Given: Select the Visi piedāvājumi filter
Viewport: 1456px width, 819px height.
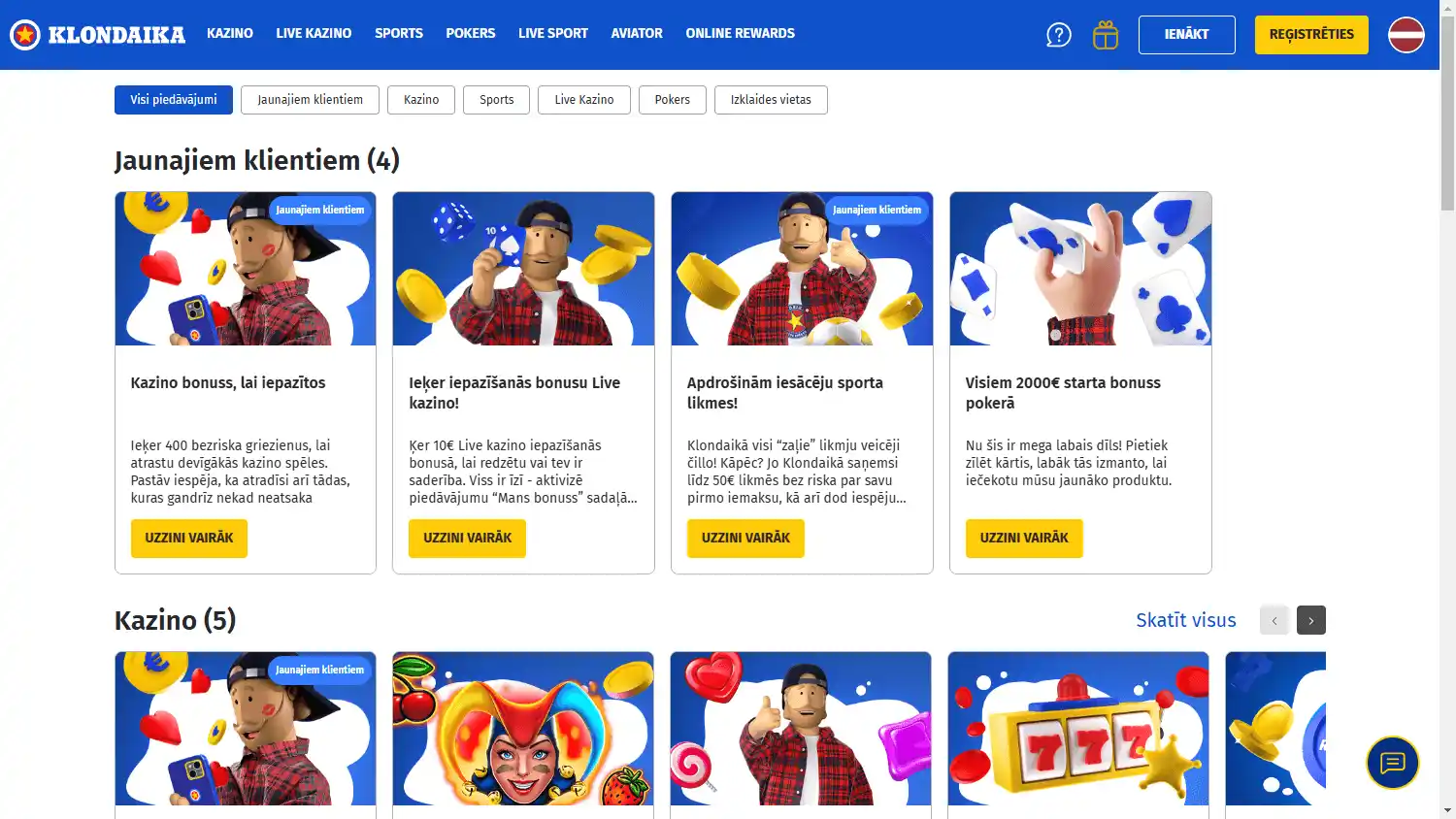Looking at the screenshot, I should click(174, 100).
